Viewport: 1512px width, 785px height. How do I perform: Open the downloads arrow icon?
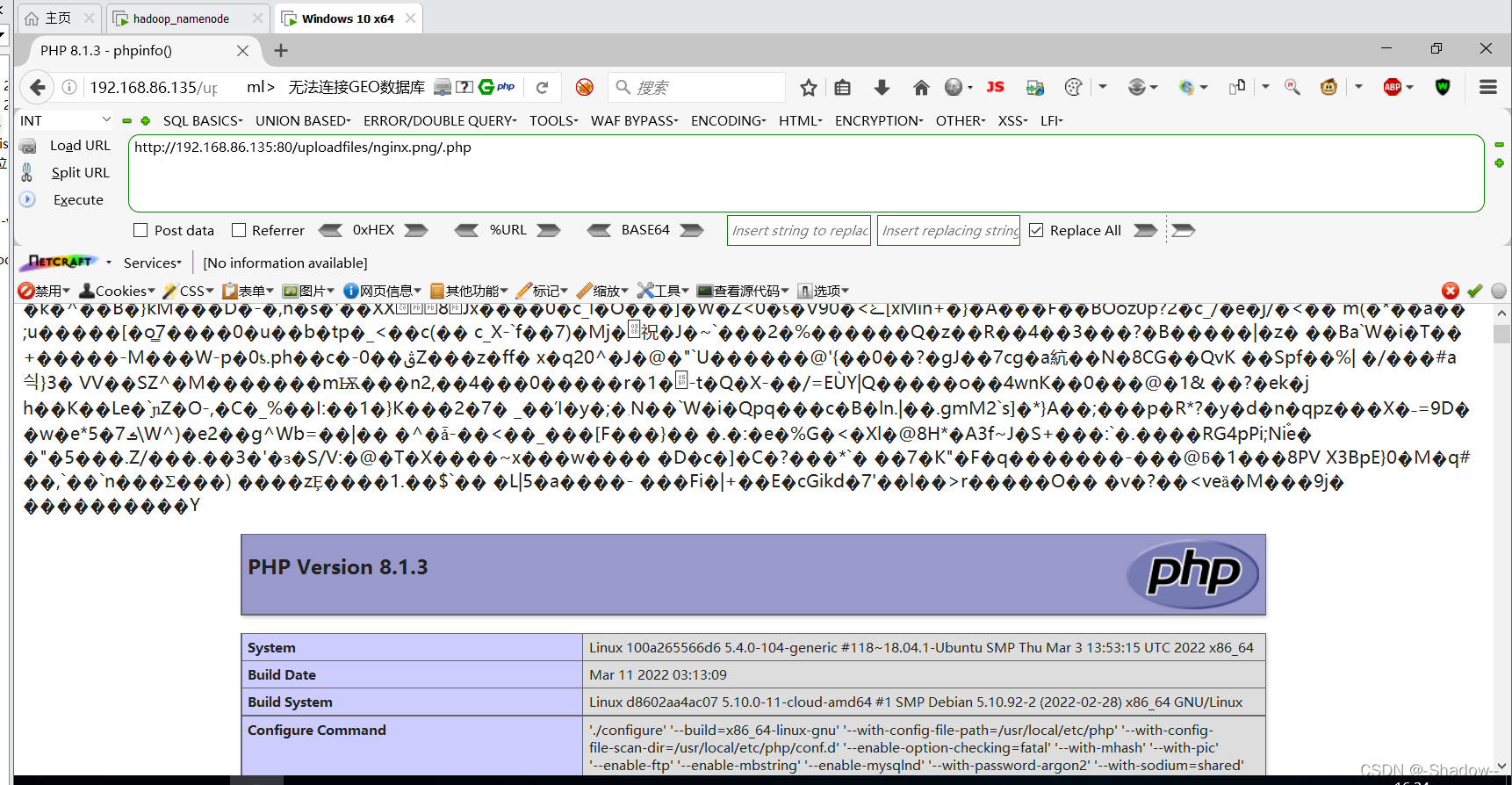882,87
